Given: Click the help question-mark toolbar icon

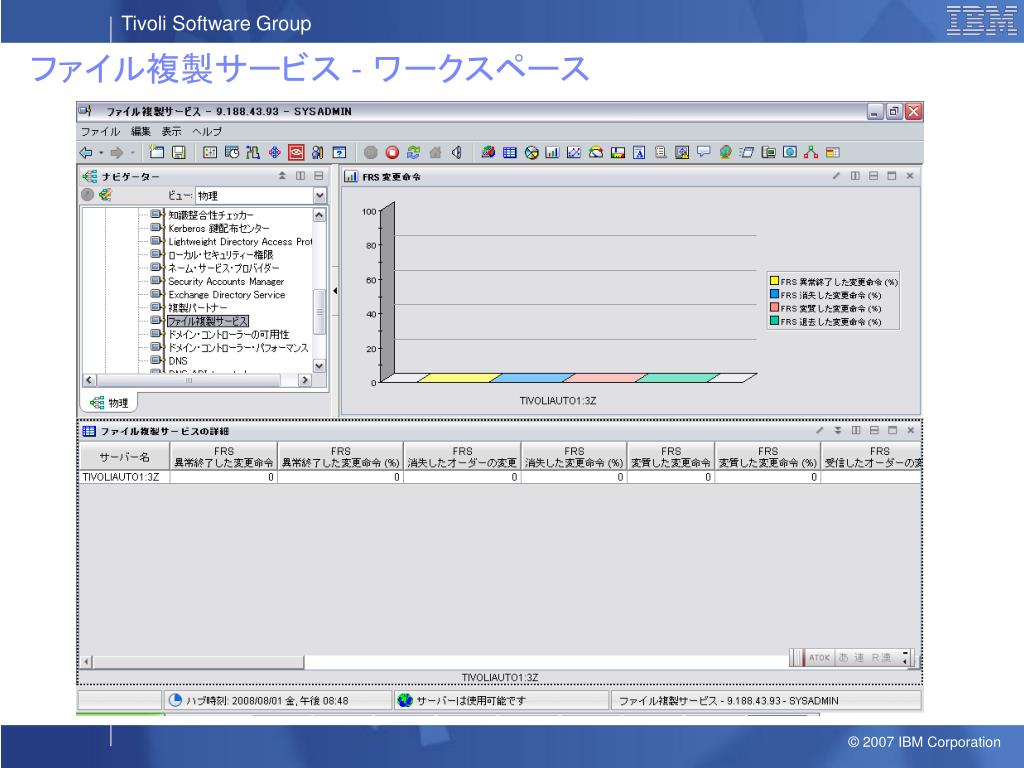Looking at the screenshot, I should click(339, 152).
